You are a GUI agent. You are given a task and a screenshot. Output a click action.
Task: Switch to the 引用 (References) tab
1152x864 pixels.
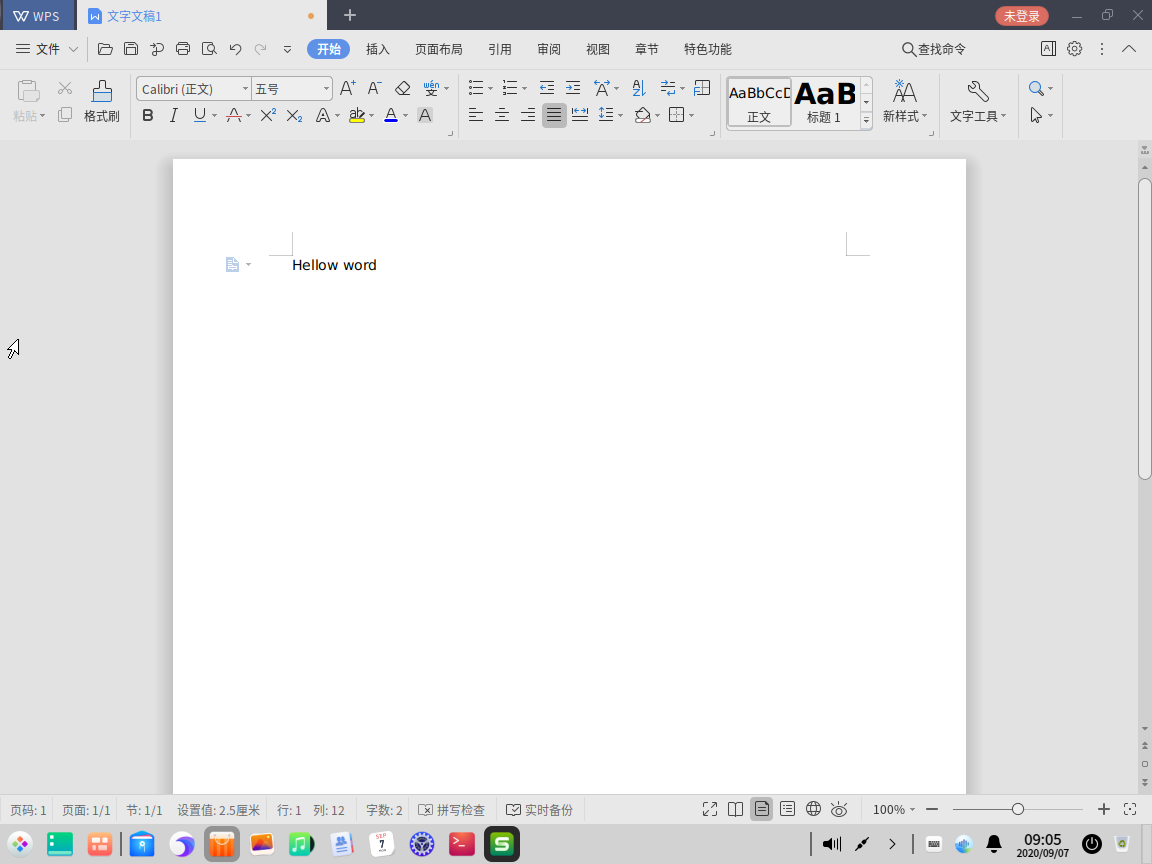[x=500, y=49]
